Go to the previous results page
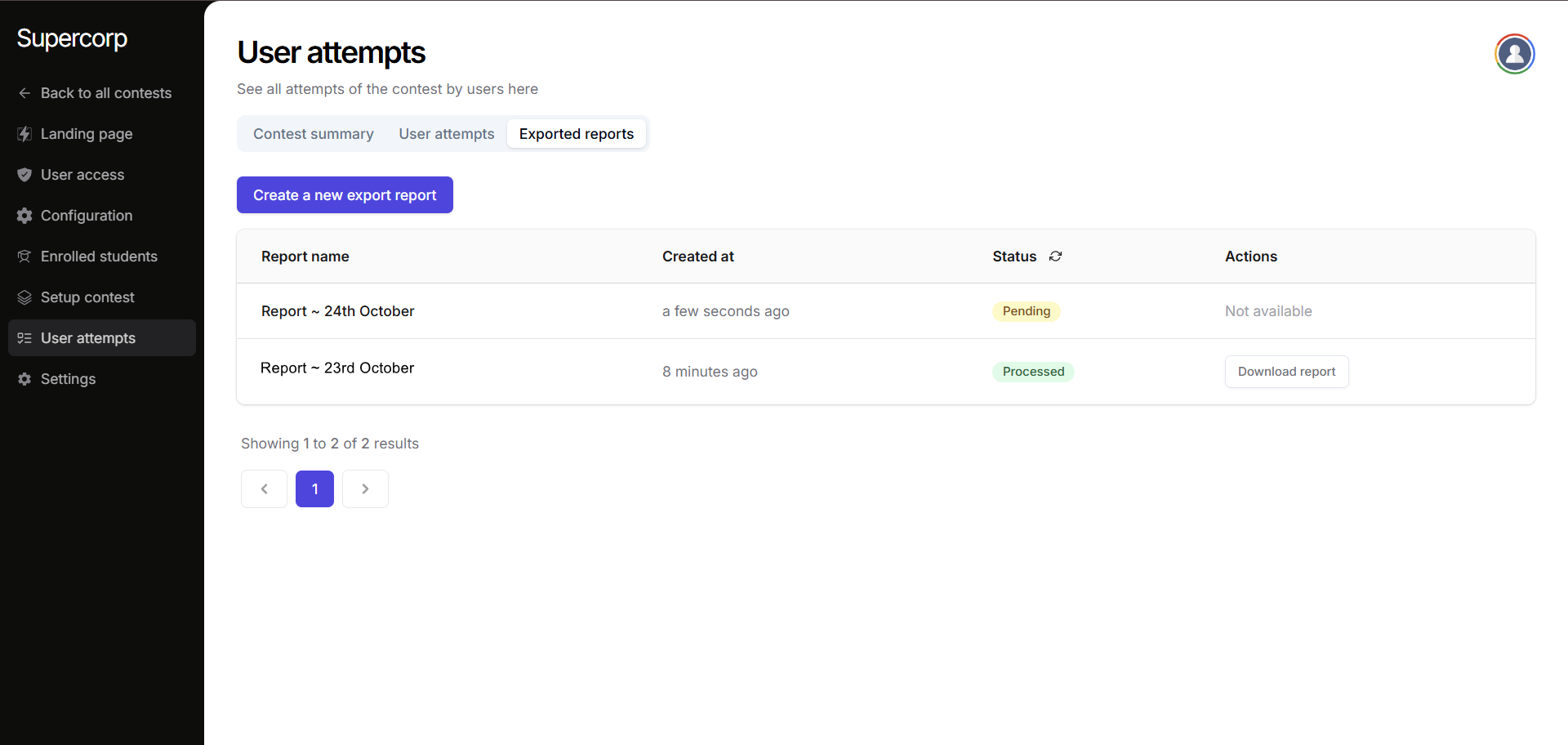The image size is (1568, 745). 264,489
